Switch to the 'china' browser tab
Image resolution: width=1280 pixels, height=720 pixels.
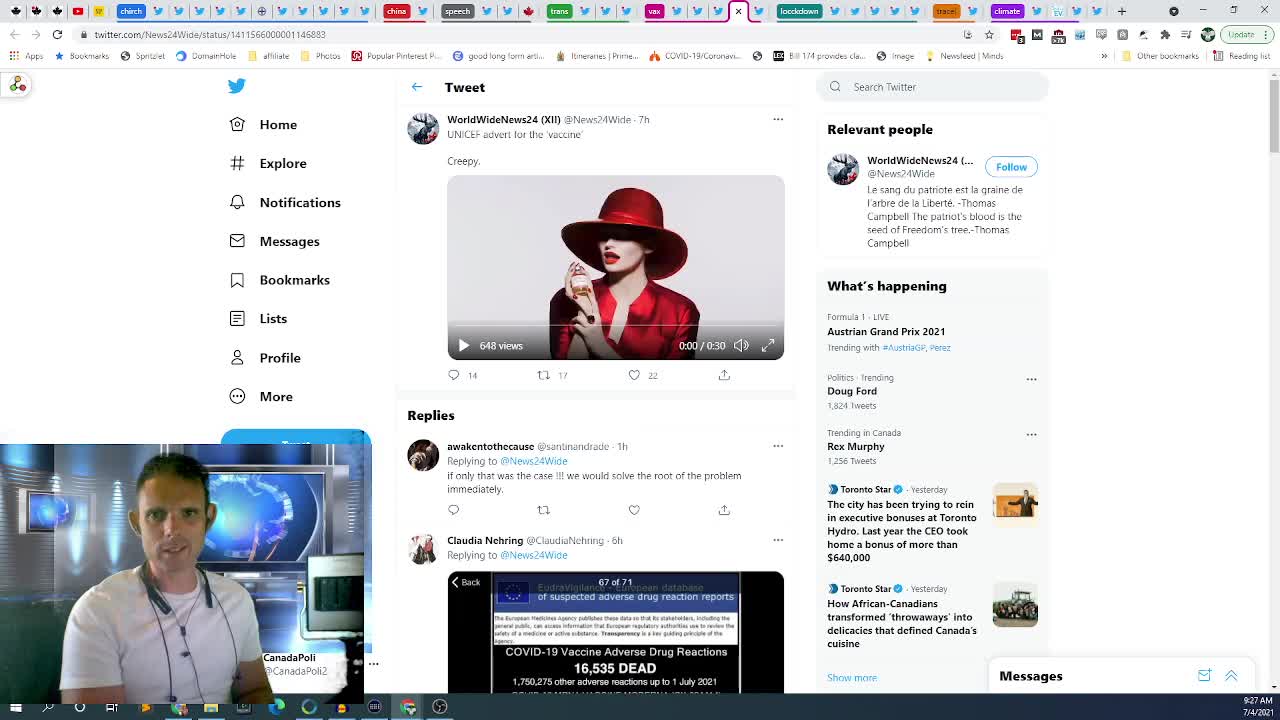397,11
